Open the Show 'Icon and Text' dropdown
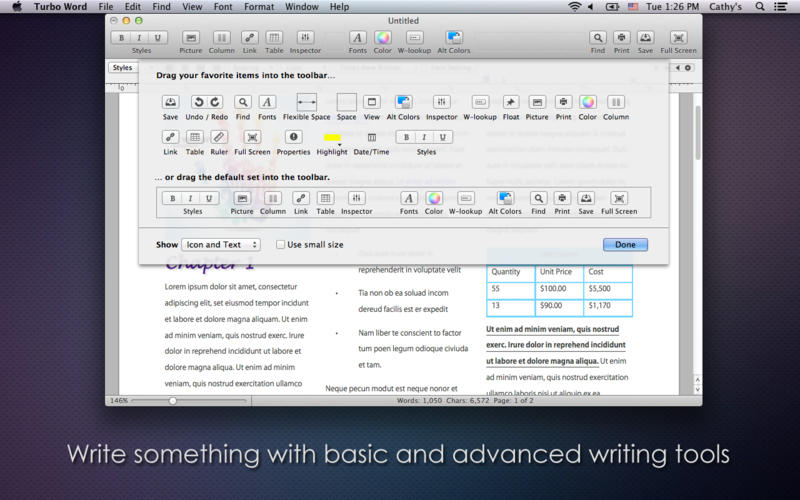Screen dimensions: 800x500 point(221,244)
